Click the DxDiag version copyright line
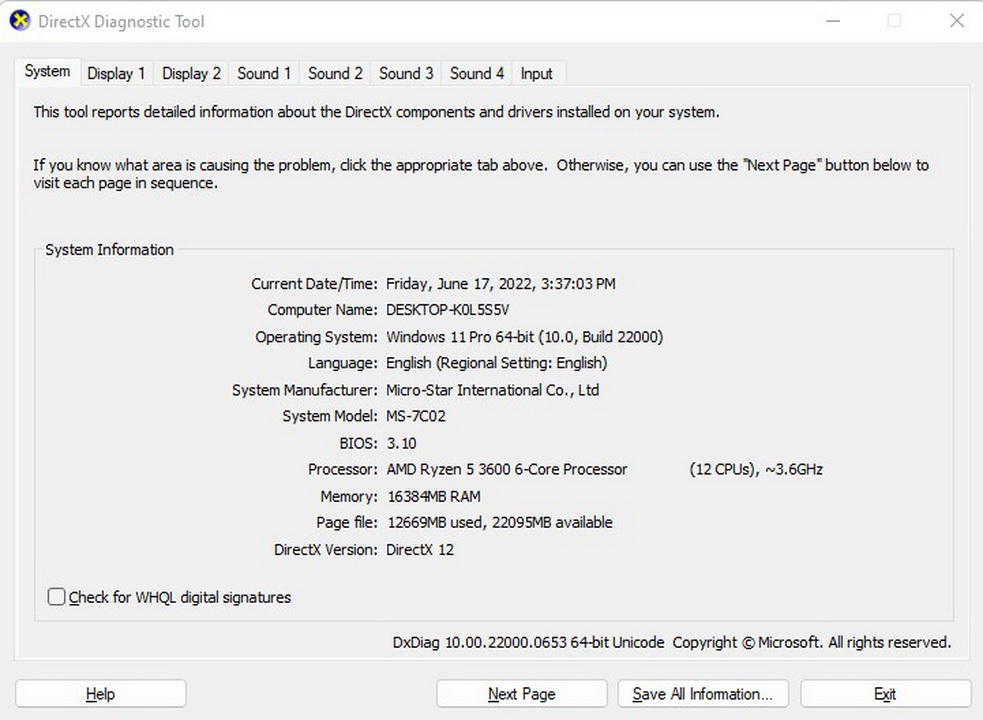This screenshot has height=720, width=983. tap(671, 642)
